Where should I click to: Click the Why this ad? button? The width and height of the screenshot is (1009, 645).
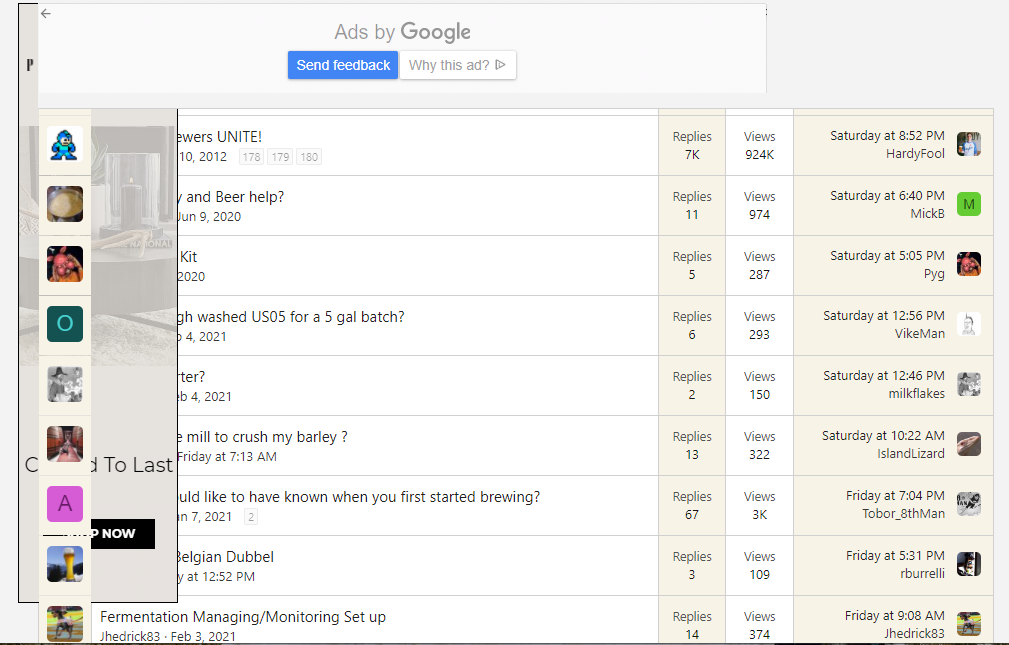[x=458, y=65]
